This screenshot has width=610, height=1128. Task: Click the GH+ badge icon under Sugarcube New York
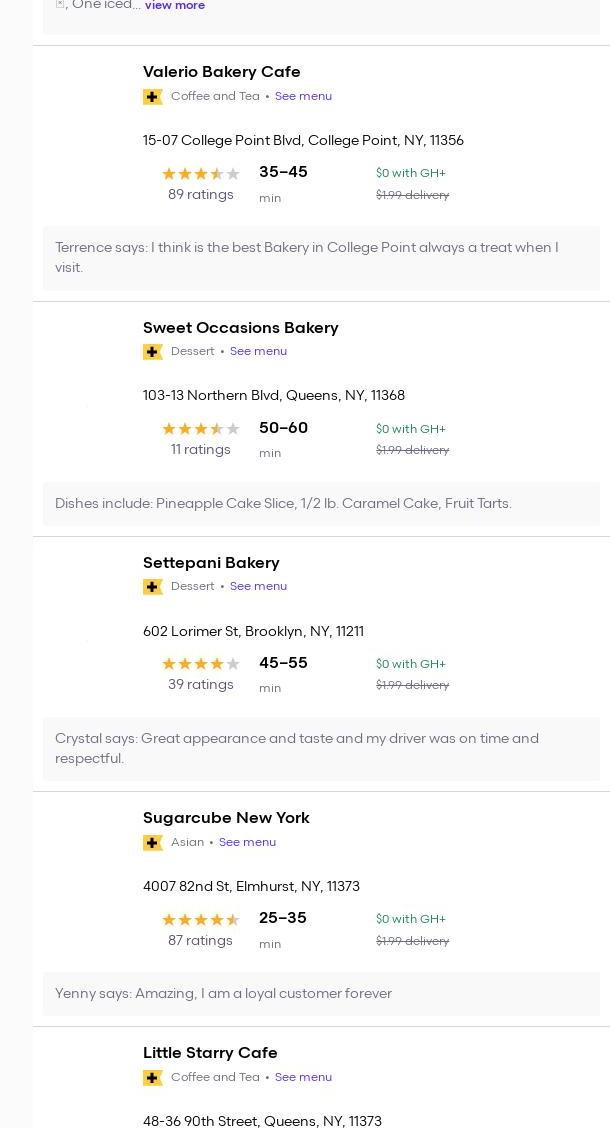pyautogui.click(x=153, y=843)
